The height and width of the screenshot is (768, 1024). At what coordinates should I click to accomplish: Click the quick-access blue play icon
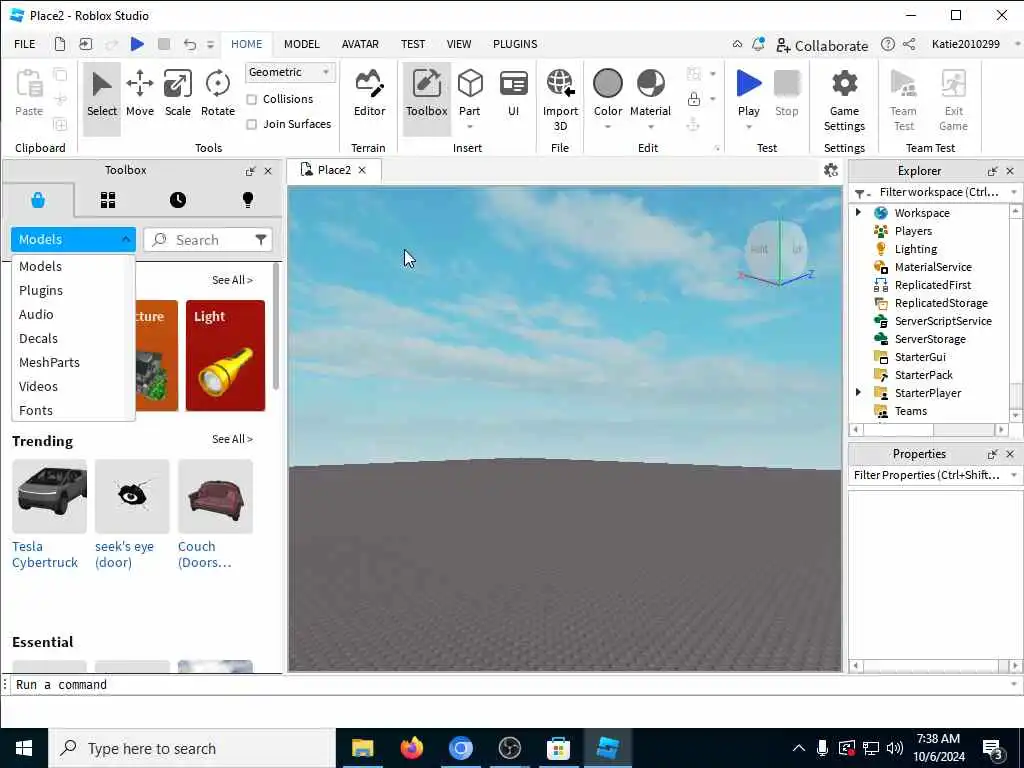pos(137,44)
